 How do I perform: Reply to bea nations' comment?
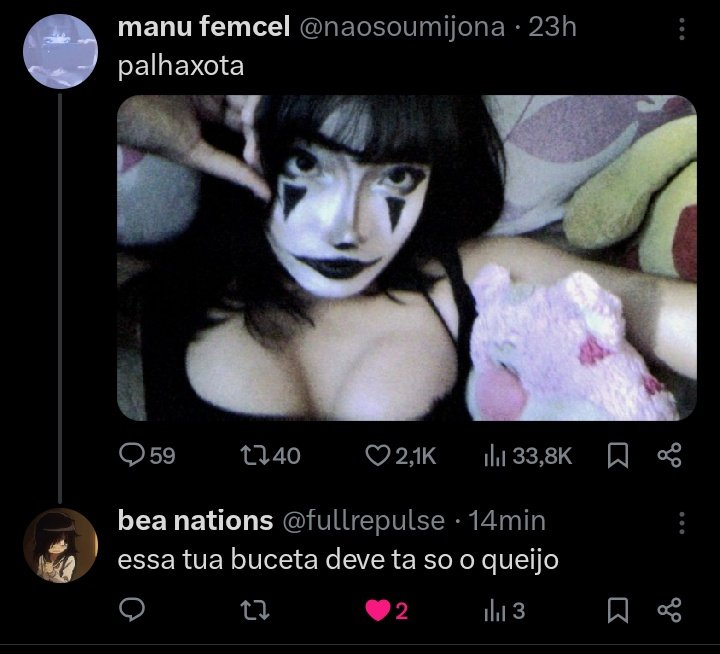pos(132,610)
